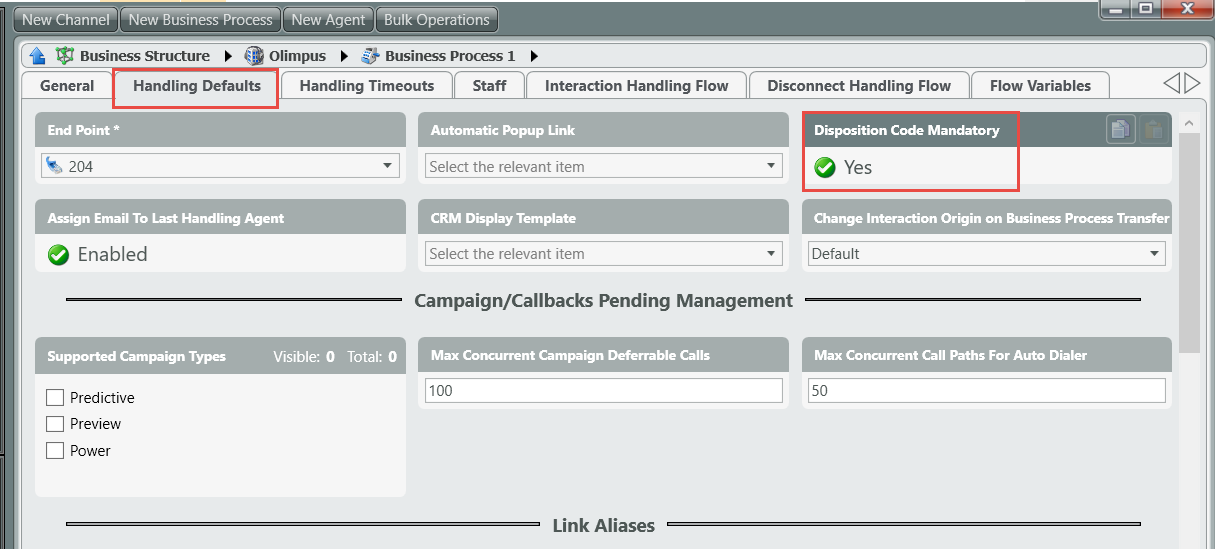Click the Business Process 1 breadcrumb icon

371,56
